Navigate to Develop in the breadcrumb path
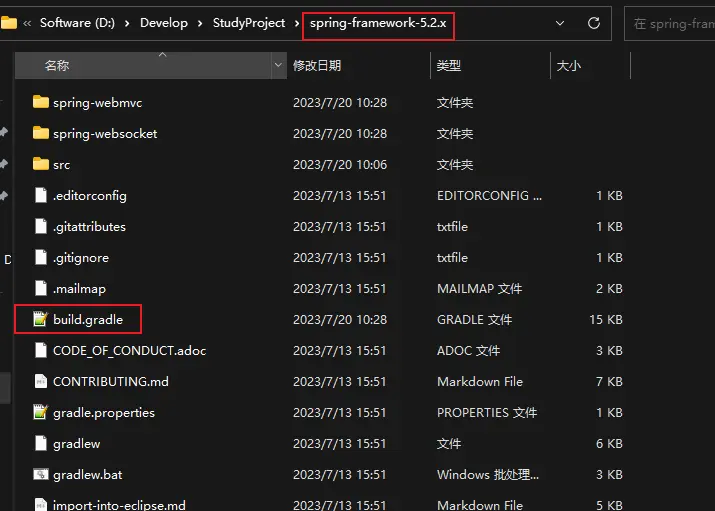Image resolution: width=715 pixels, height=511 pixels. coord(164,23)
